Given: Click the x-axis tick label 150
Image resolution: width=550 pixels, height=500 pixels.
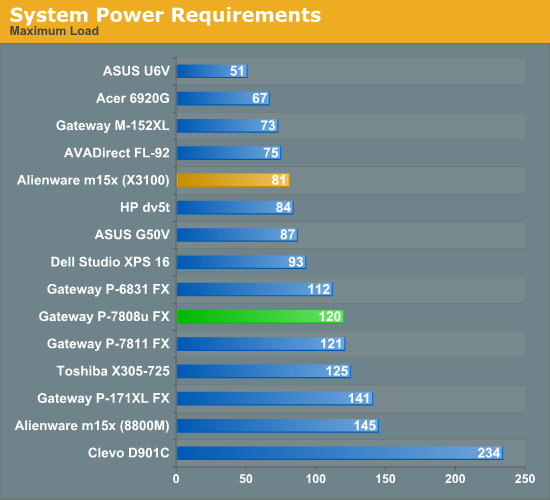Looking at the screenshot, I should 385,479.
